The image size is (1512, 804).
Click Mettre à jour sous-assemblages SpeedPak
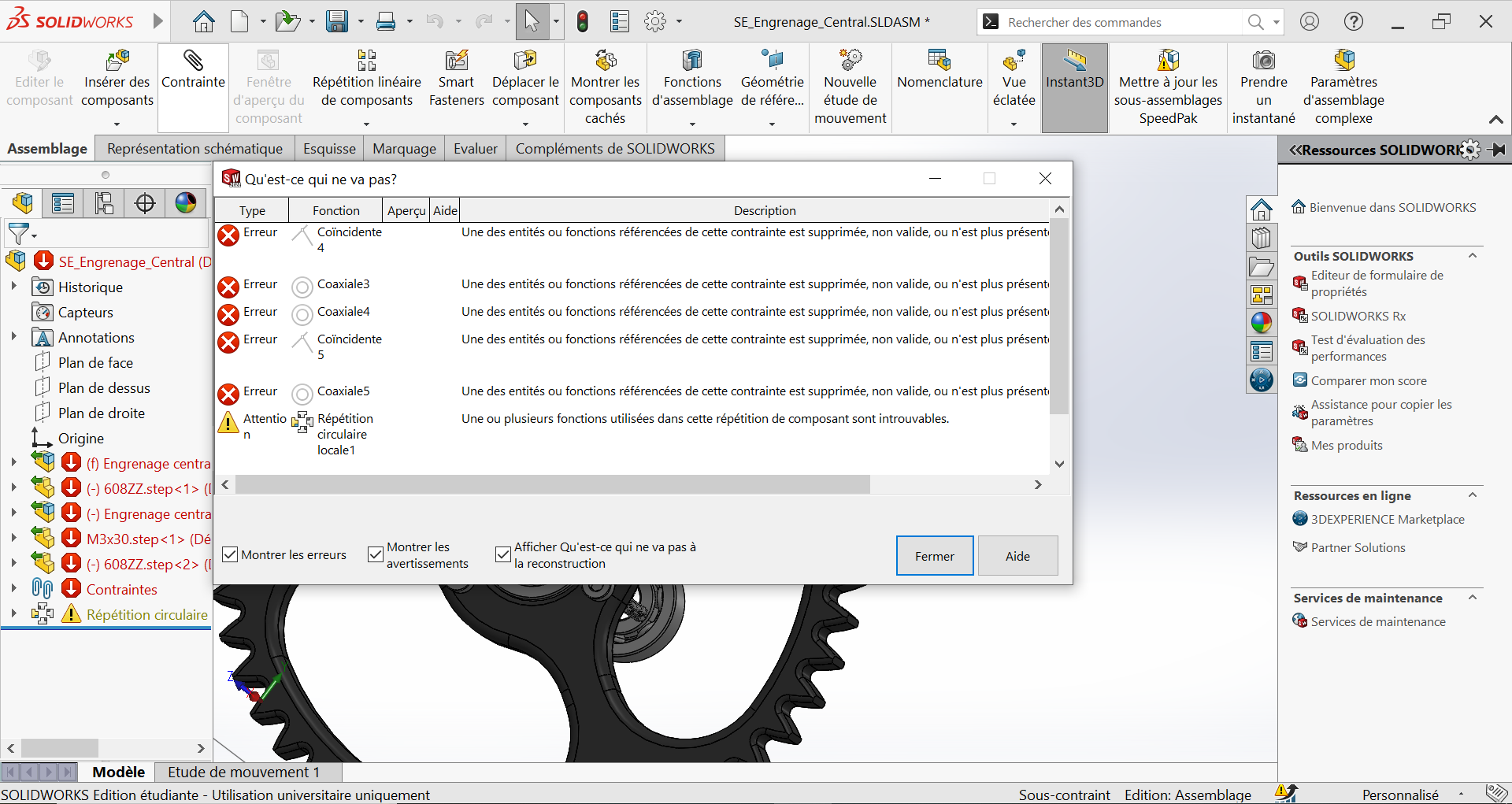1168,87
